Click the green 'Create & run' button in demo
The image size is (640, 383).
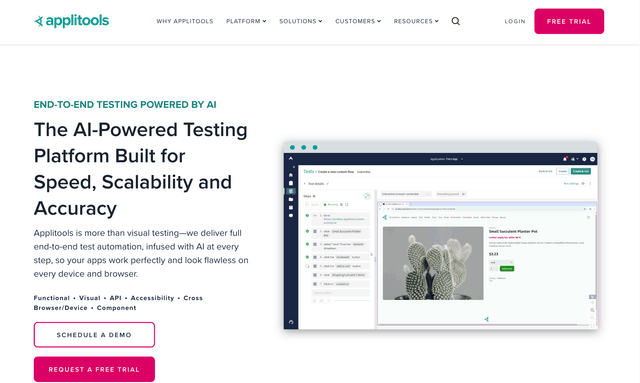tap(581, 171)
